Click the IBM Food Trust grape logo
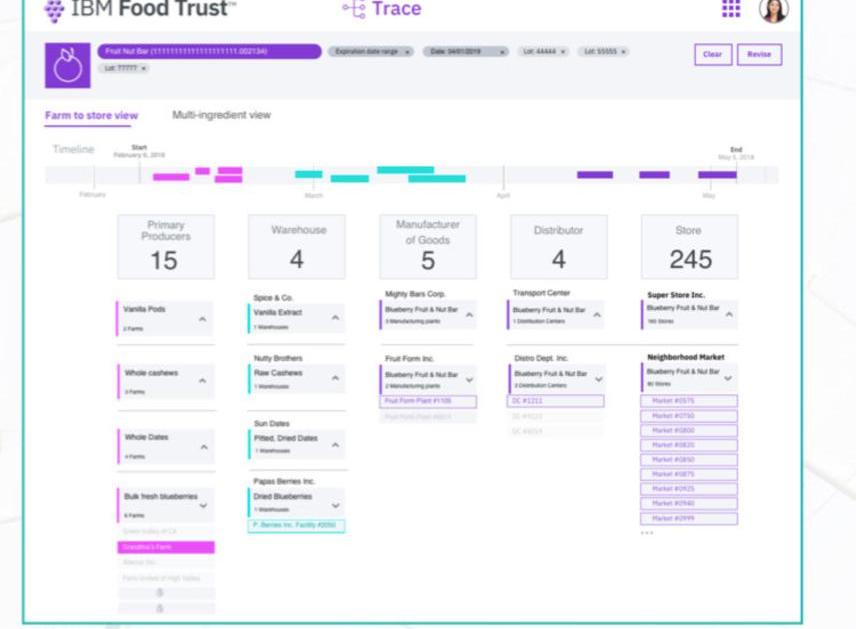This screenshot has width=856, height=629. pos(54,10)
